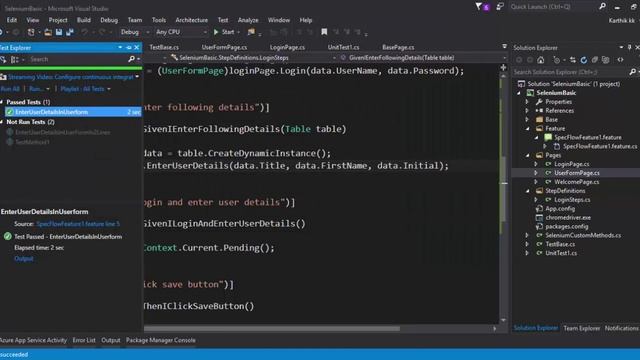
Task: Open the Debug configuration dropdown
Action: tap(148, 32)
